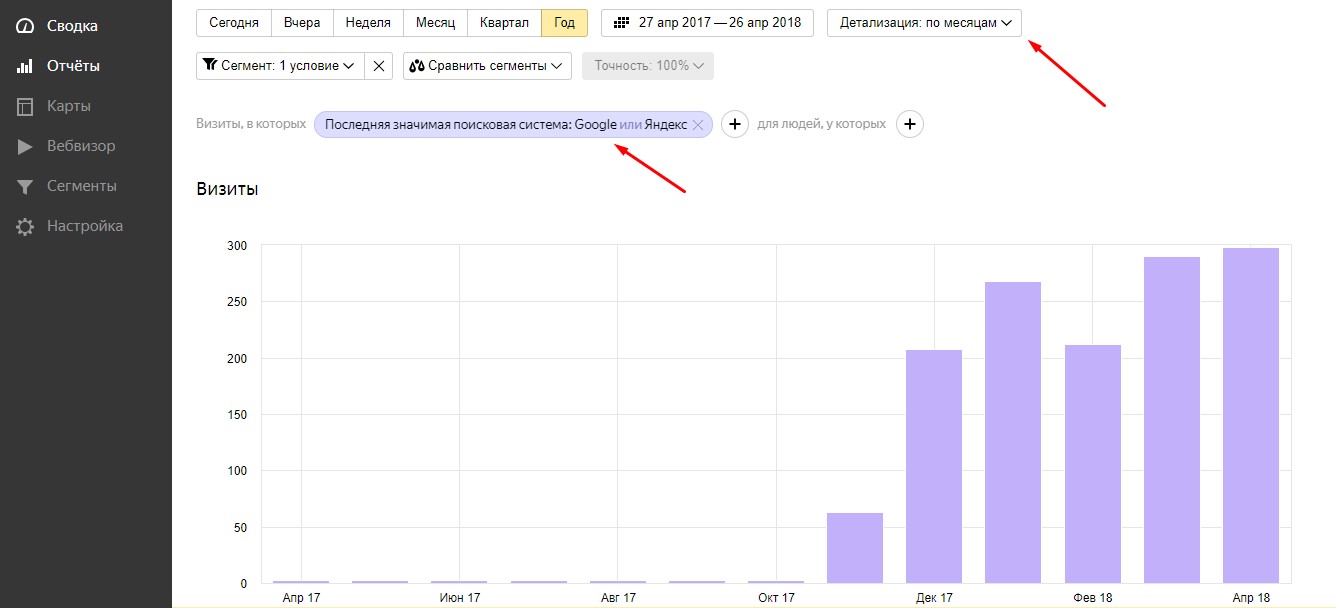The width and height of the screenshot is (1336, 608).
Task: Click the Отчёты bar chart icon
Action: (x=25, y=66)
